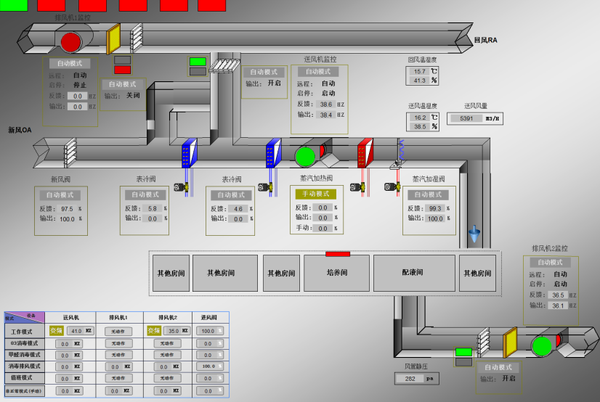Click the green exhaust fan 2 circle

(x=542, y=346)
